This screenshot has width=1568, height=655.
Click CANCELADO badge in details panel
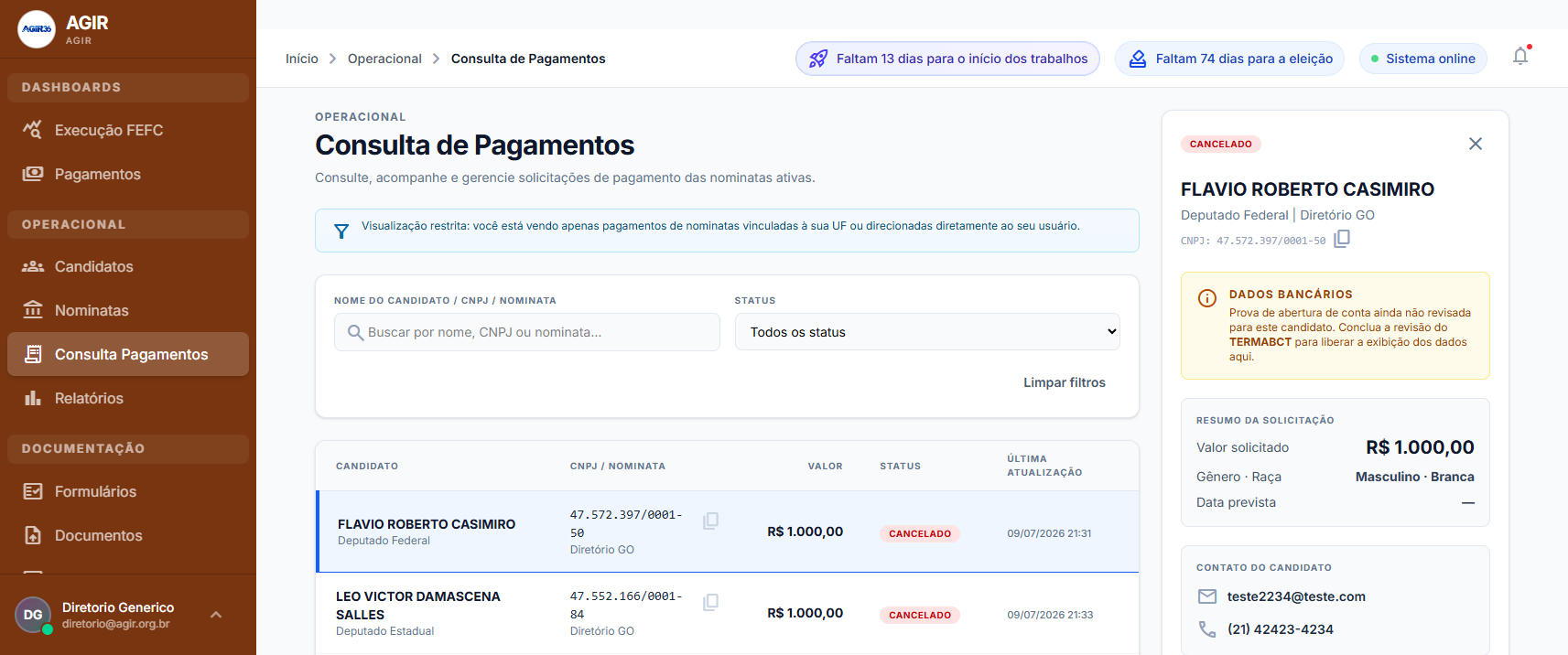pyautogui.click(x=1221, y=144)
